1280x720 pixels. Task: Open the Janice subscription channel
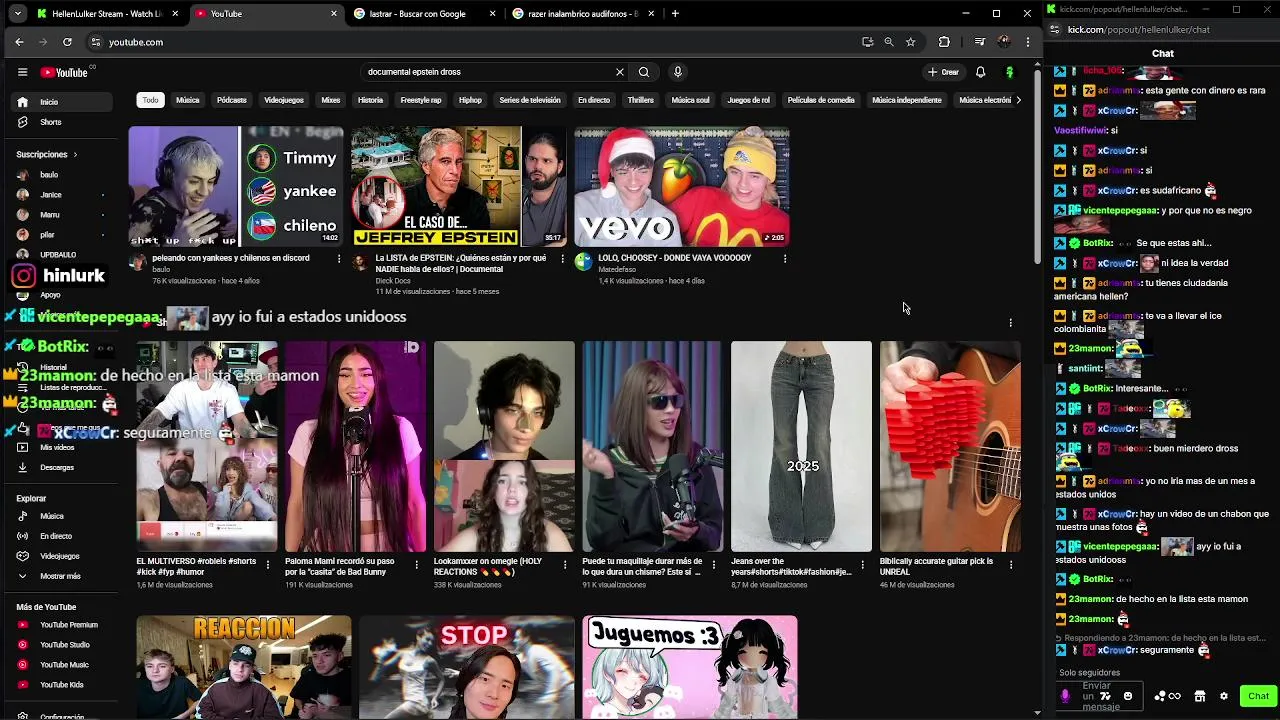pos(62,195)
